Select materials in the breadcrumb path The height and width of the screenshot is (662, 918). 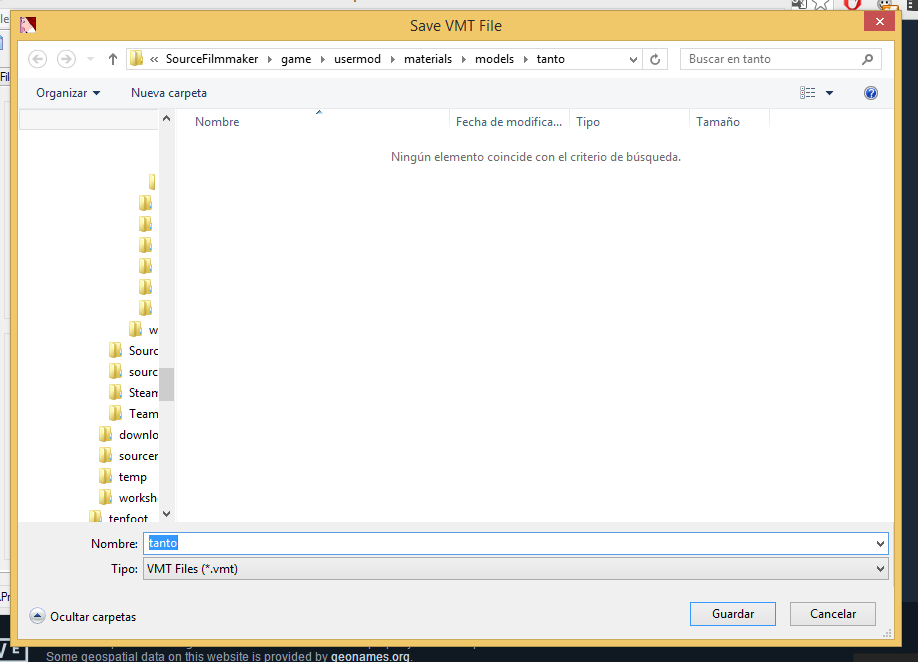tap(428, 59)
